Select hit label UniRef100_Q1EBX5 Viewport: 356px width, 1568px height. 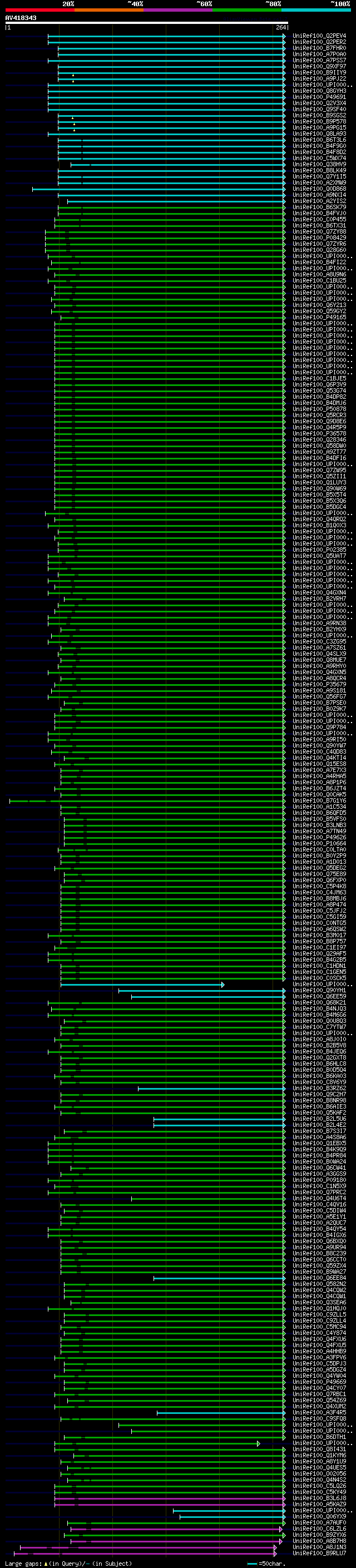319,1143
